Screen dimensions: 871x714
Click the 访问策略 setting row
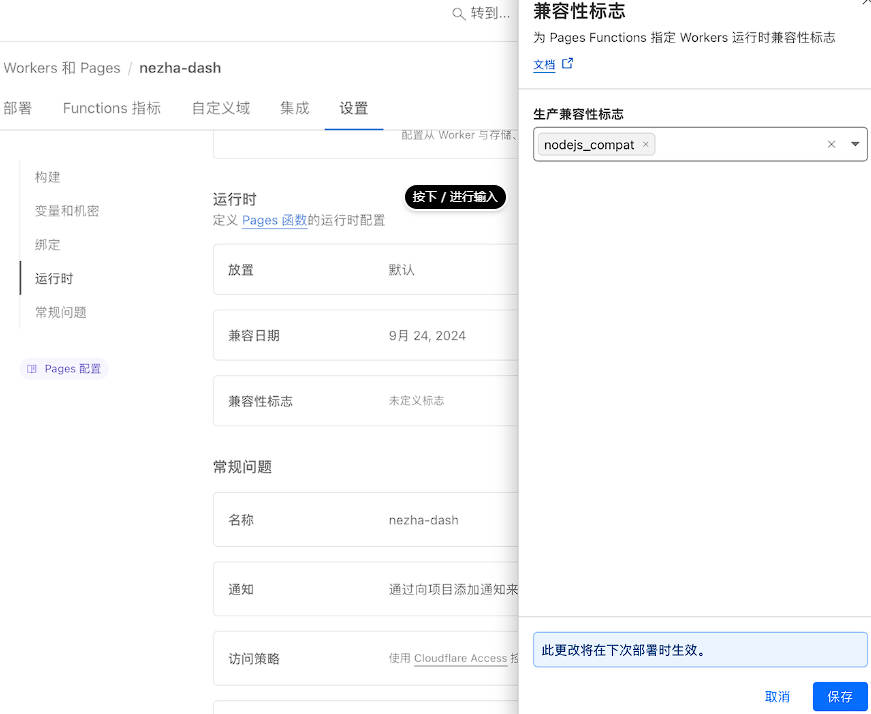coord(366,658)
